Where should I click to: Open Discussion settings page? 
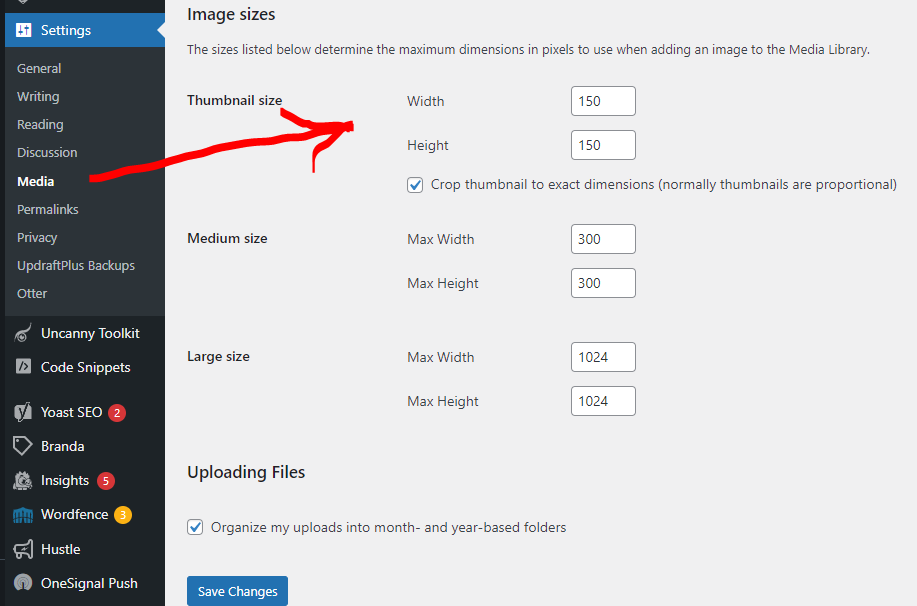[x=47, y=153]
